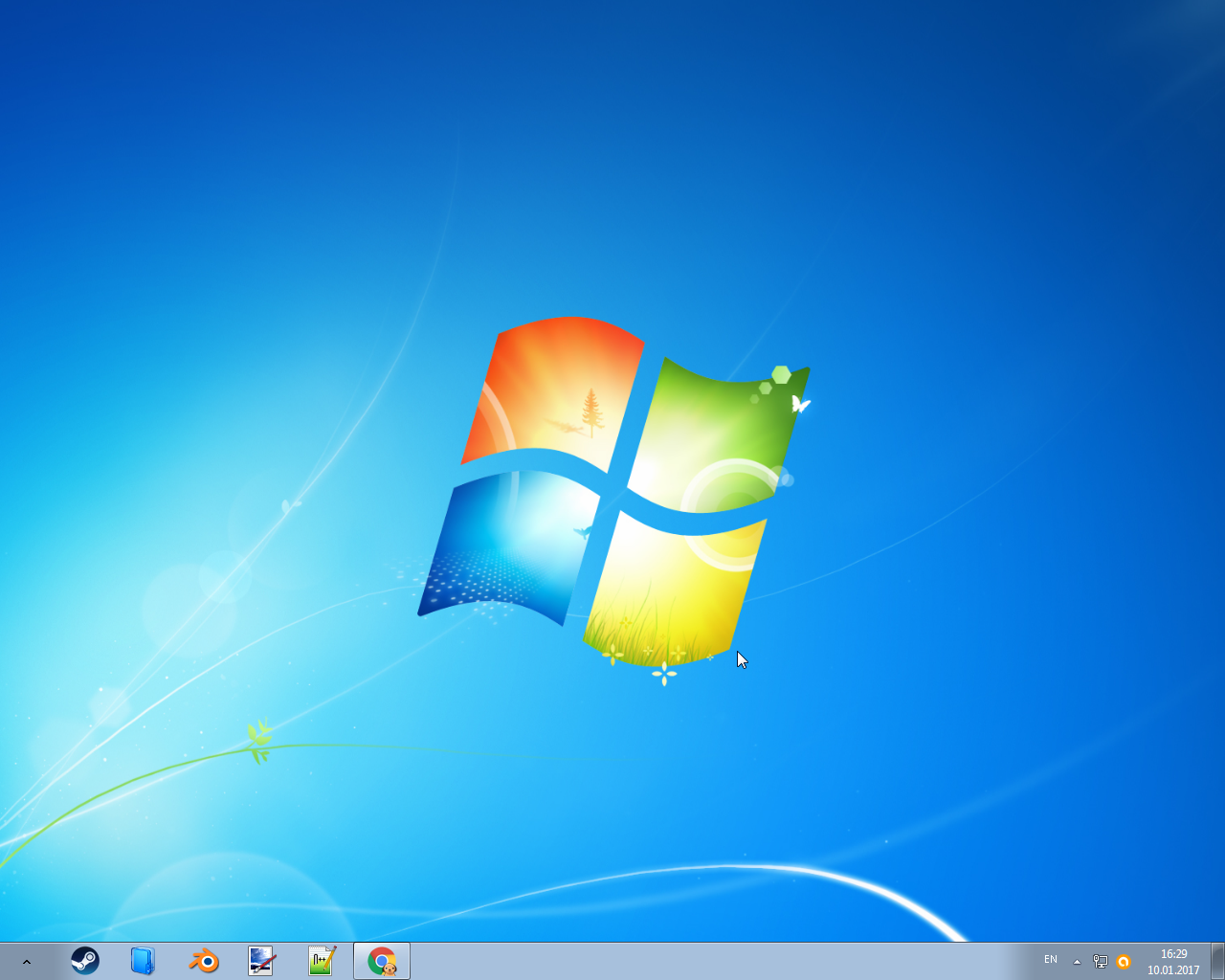Open Steam from the taskbar
The image size is (1225, 980).
pyautogui.click(x=85, y=961)
